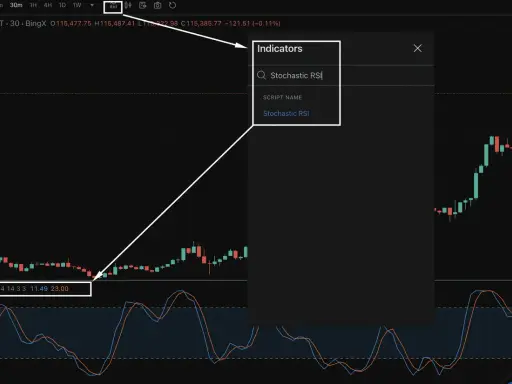Expand the timeframe dropdown arrow

coord(92,5)
